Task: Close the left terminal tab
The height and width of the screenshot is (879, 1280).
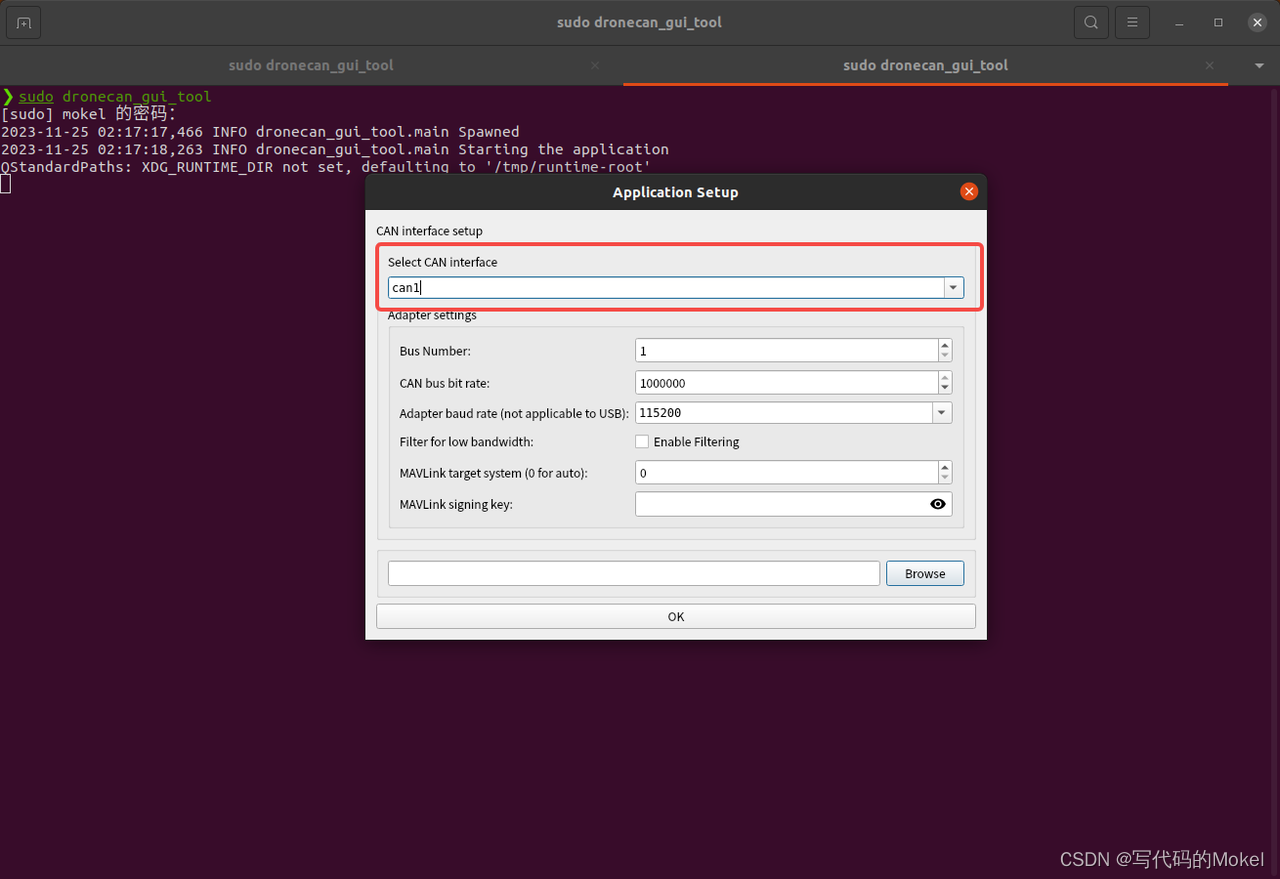Action: (x=594, y=65)
